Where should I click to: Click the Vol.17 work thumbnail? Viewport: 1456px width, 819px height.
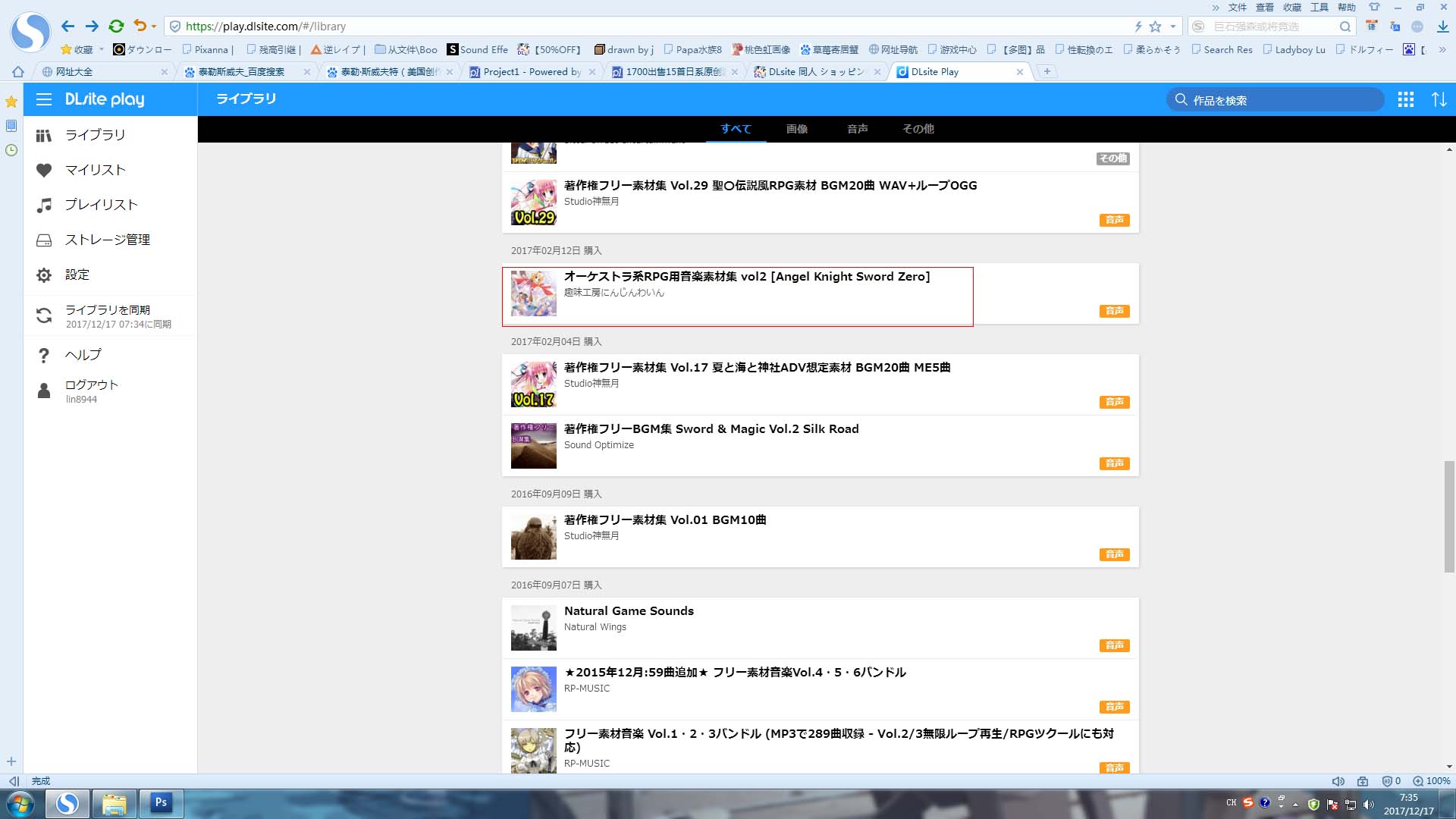pos(534,384)
